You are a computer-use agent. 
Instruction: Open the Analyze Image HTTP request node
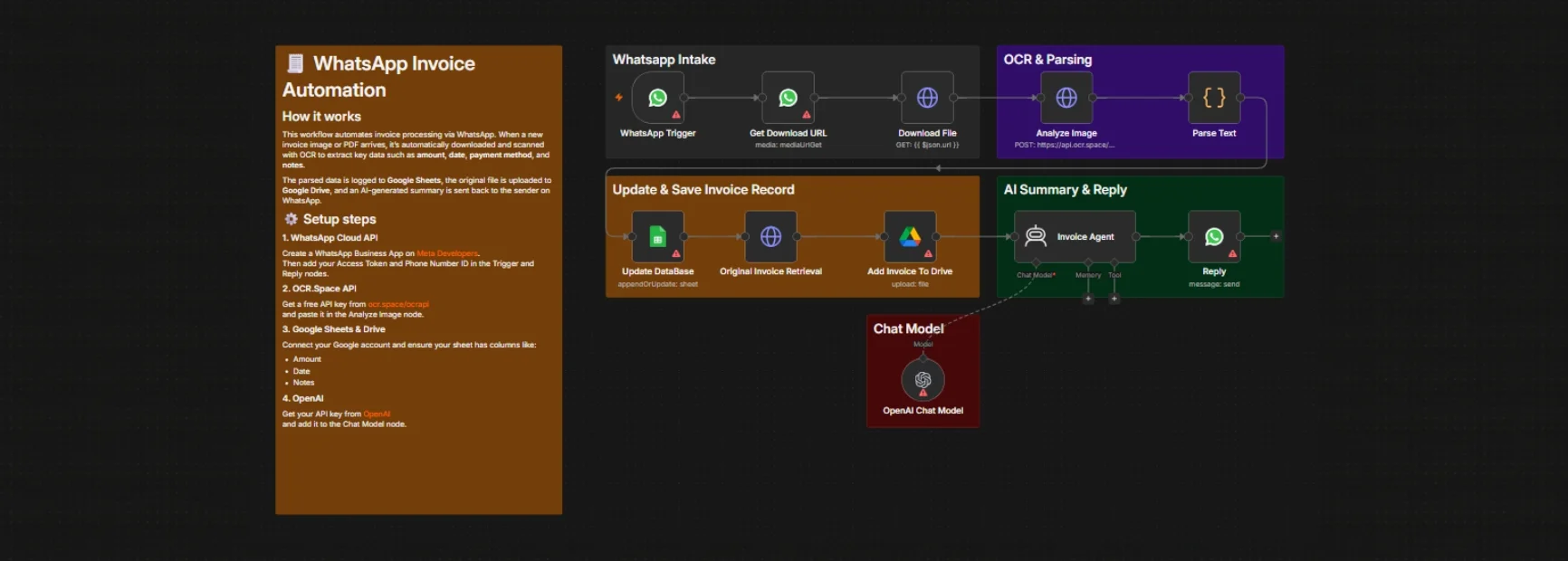(x=1066, y=98)
